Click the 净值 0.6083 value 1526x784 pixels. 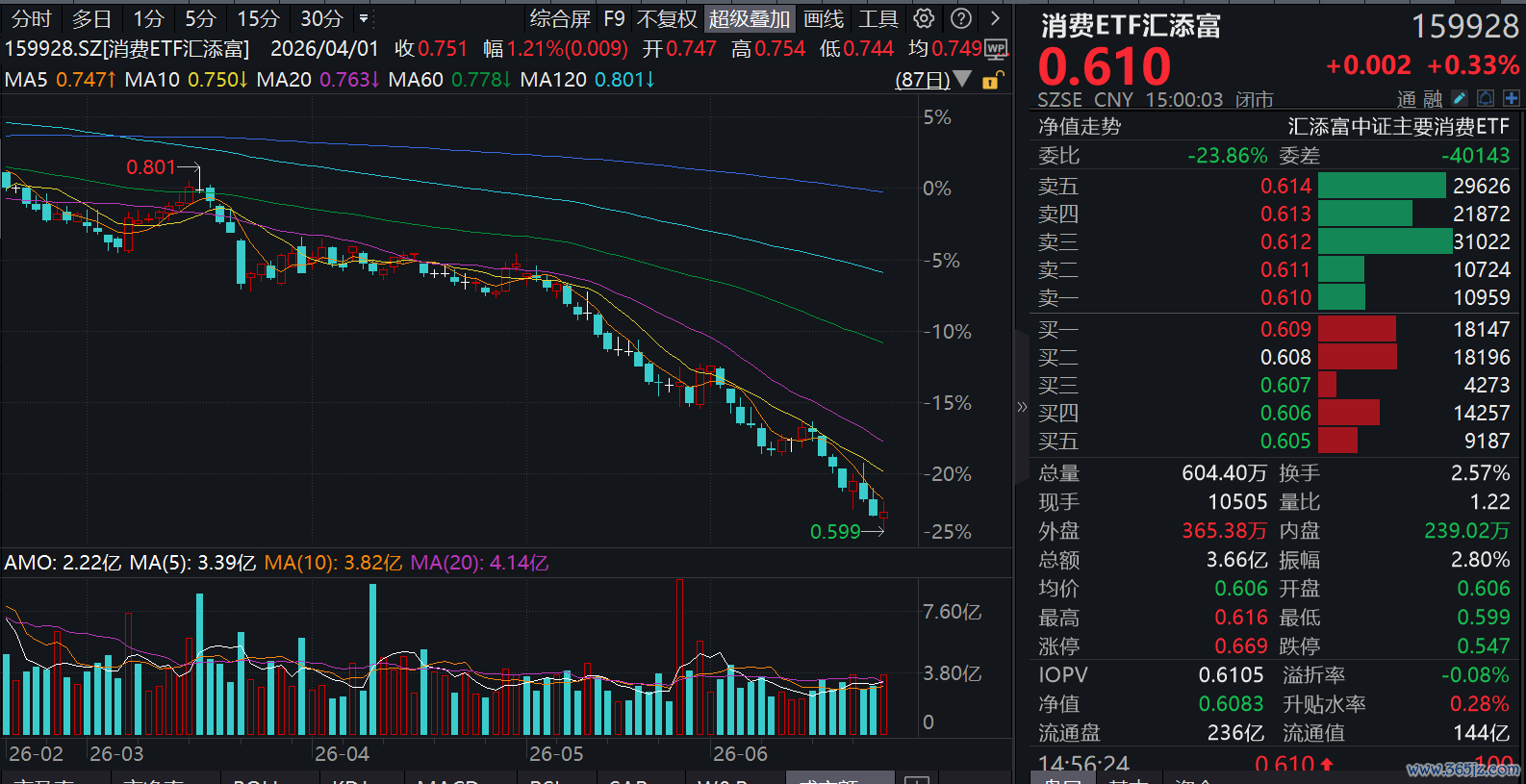1232,704
